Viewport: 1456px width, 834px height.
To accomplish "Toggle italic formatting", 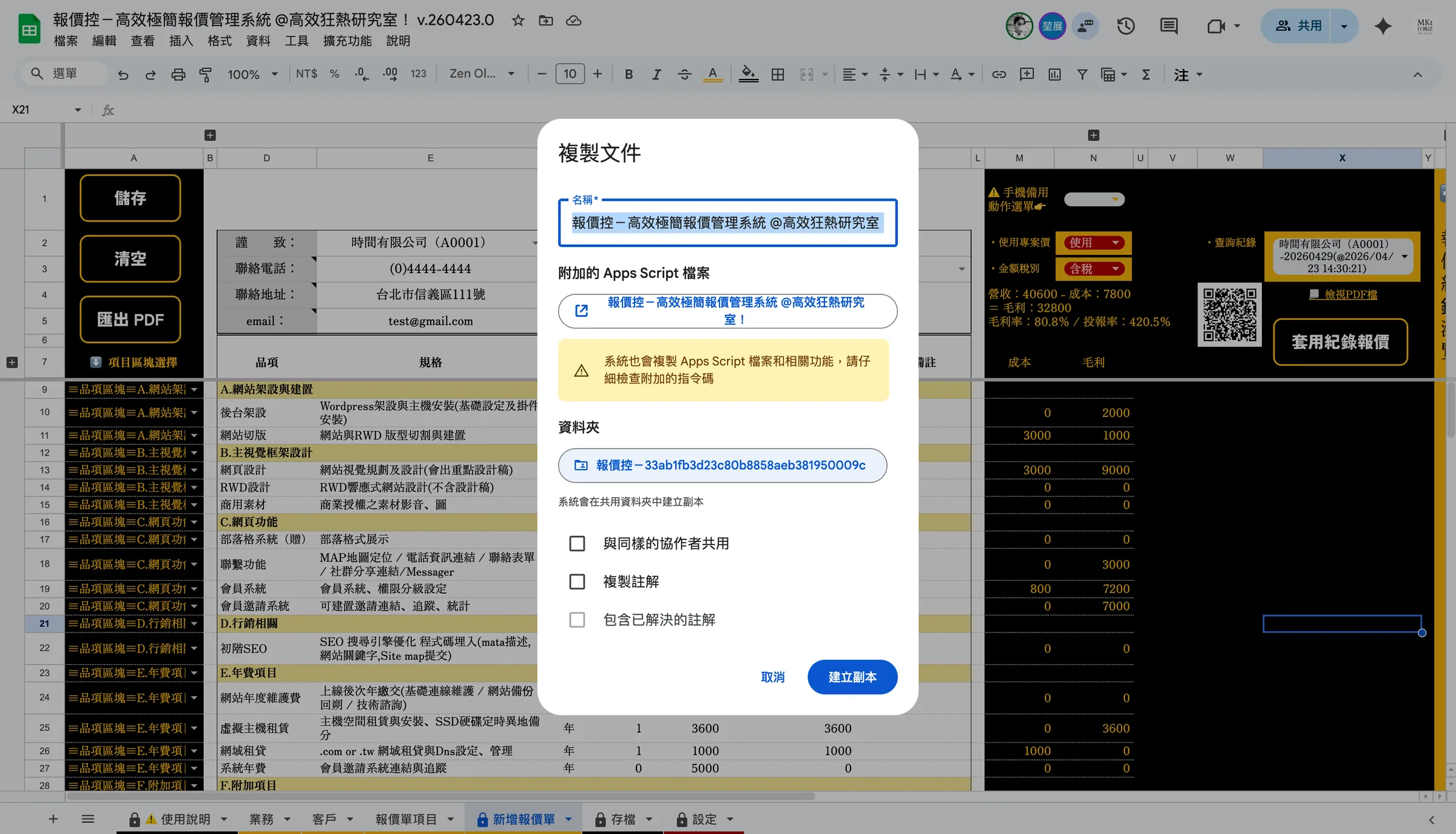I will click(656, 74).
